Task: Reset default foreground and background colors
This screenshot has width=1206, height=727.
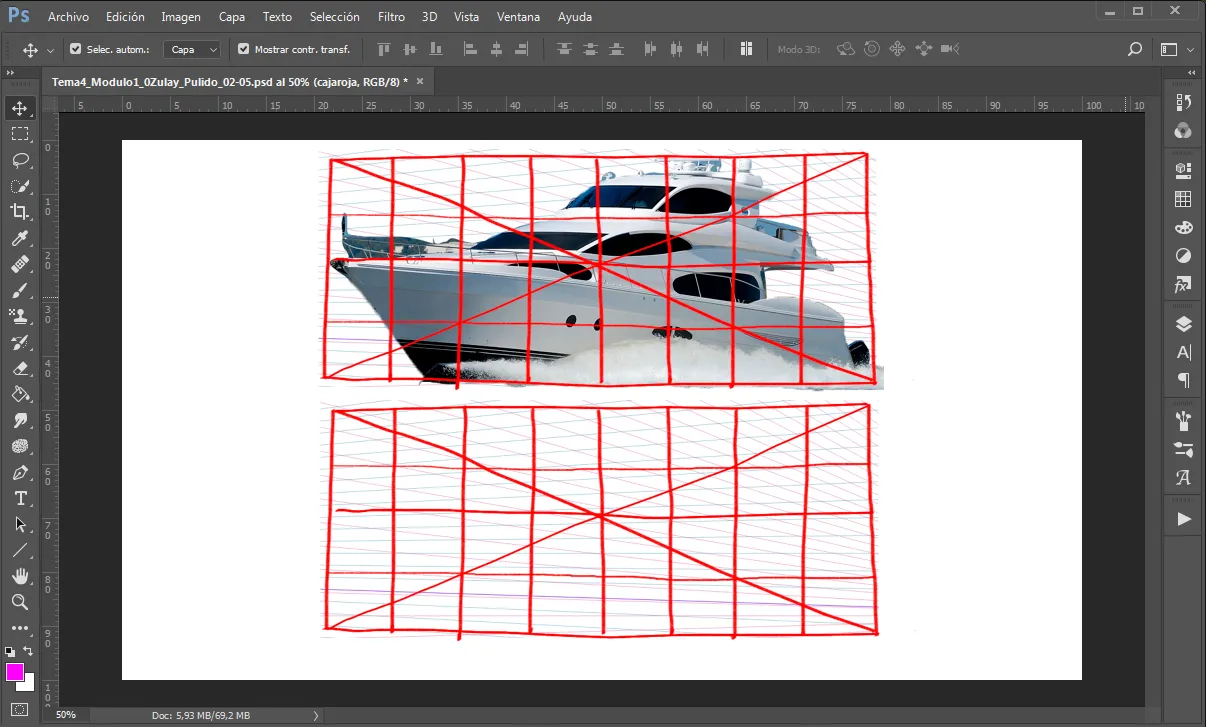Action: [x=10, y=651]
